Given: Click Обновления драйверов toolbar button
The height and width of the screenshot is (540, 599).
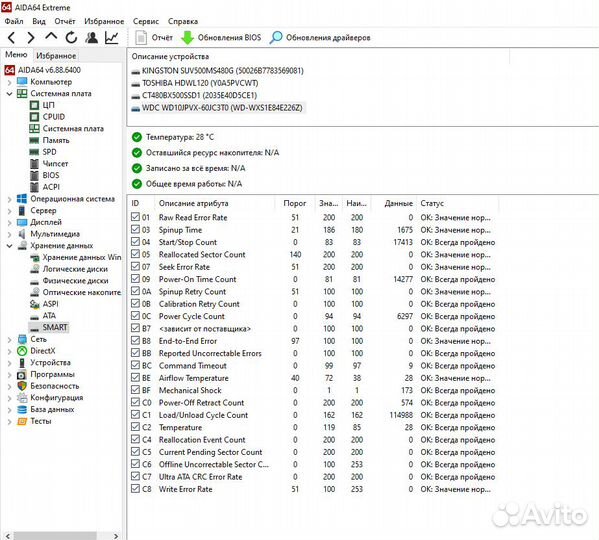Looking at the screenshot, I should coord(320,37).
